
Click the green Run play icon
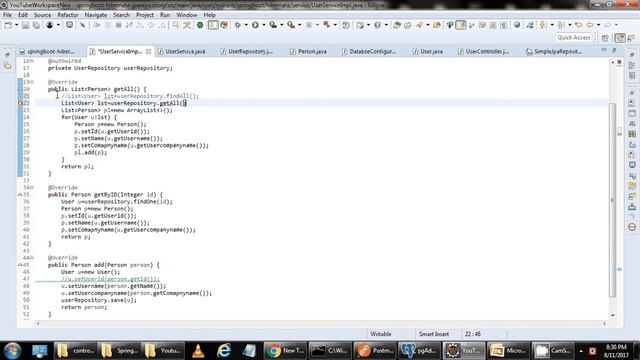(255, 25)
